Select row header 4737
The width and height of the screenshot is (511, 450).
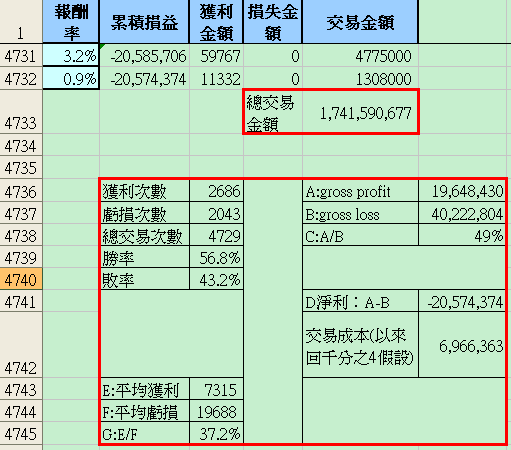21,212
